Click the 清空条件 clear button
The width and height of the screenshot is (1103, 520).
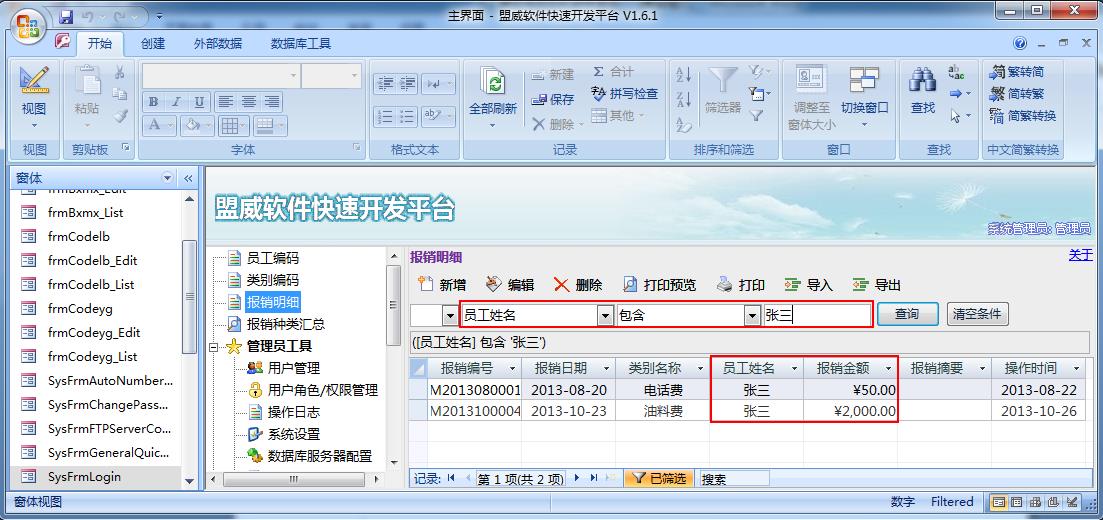(x=977, y=314)
